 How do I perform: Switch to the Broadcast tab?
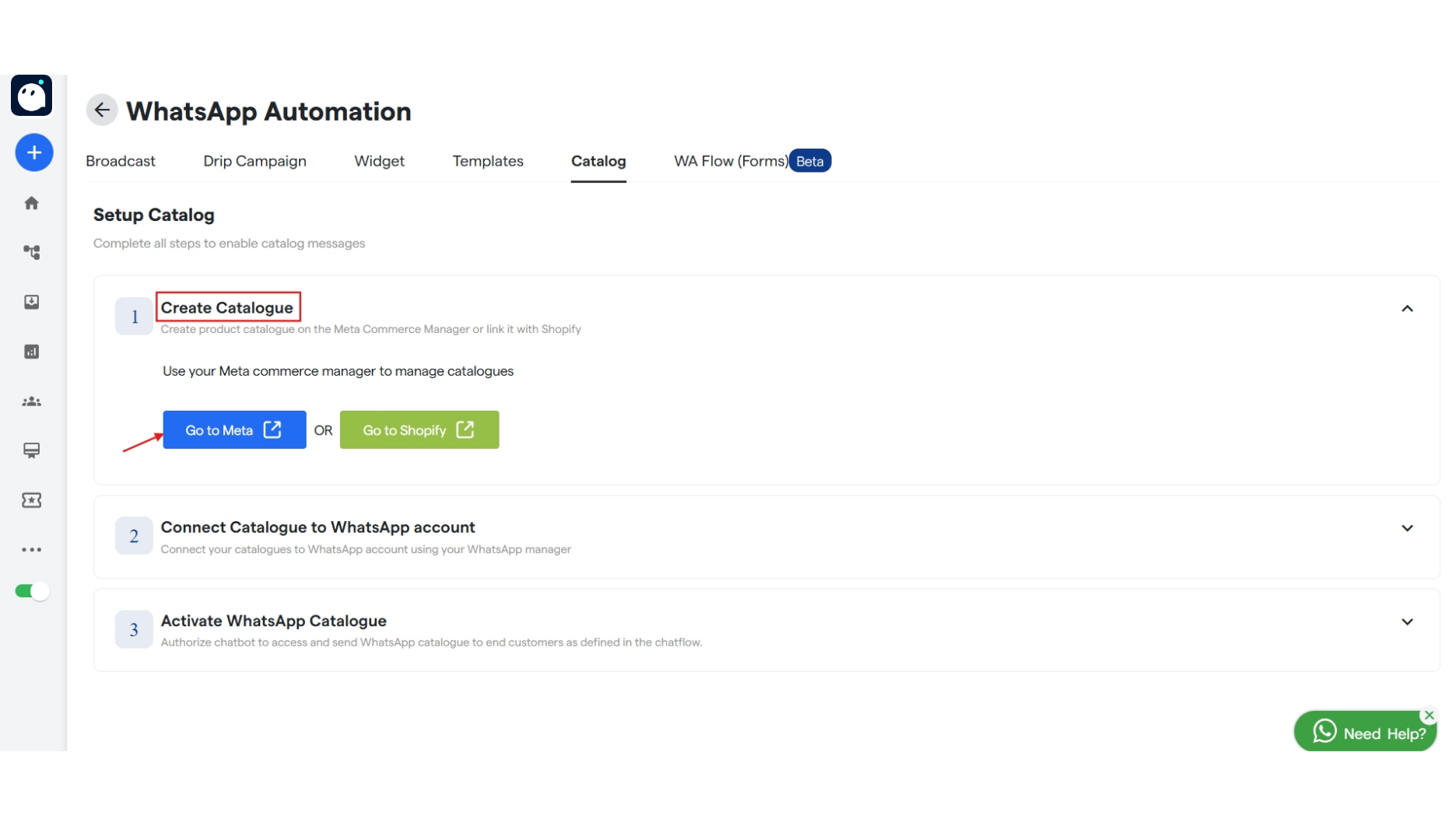pyautogui.click(x=120, y=161)
